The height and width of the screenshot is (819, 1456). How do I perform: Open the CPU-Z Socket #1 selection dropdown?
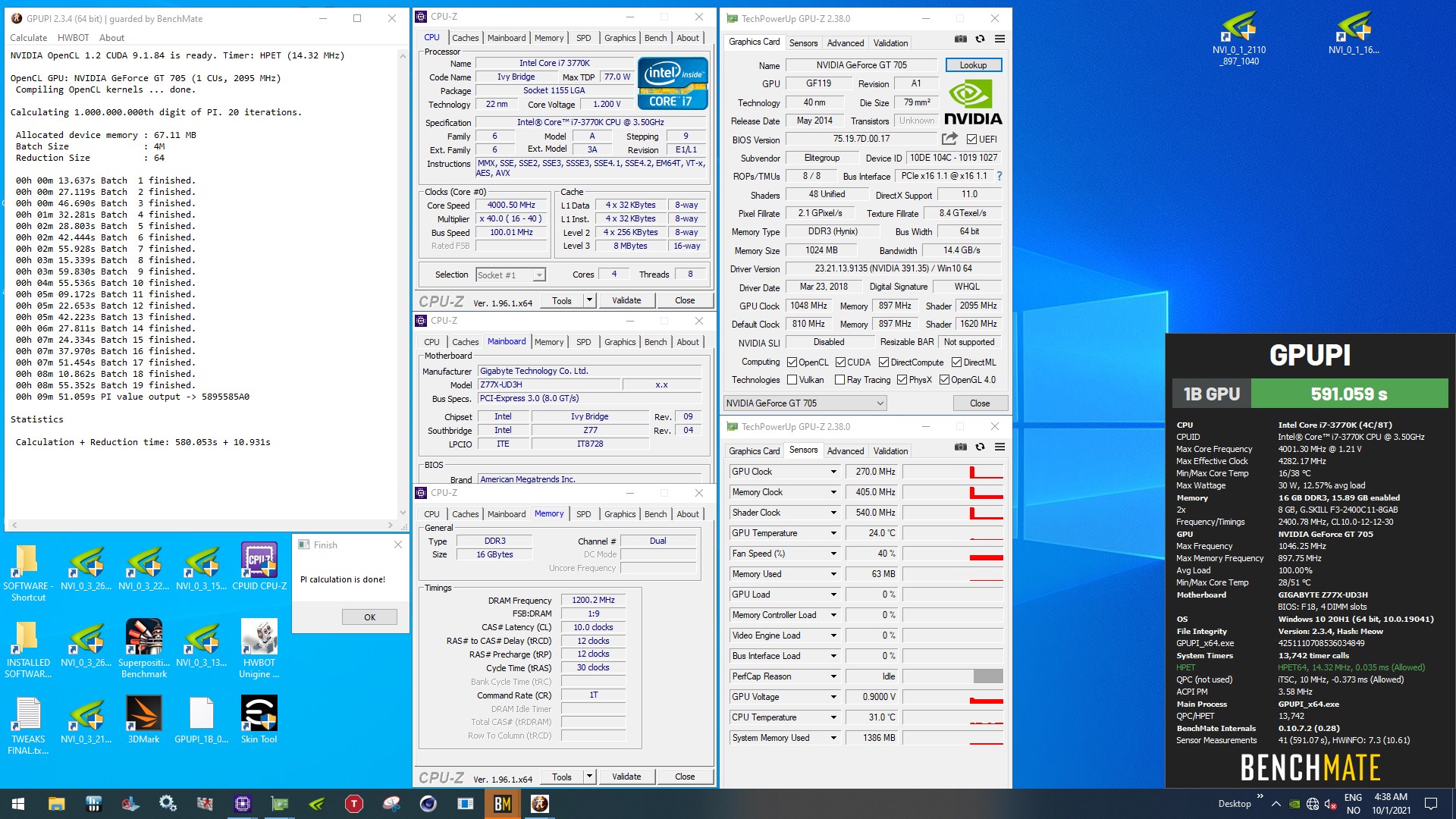pos(510,275)
